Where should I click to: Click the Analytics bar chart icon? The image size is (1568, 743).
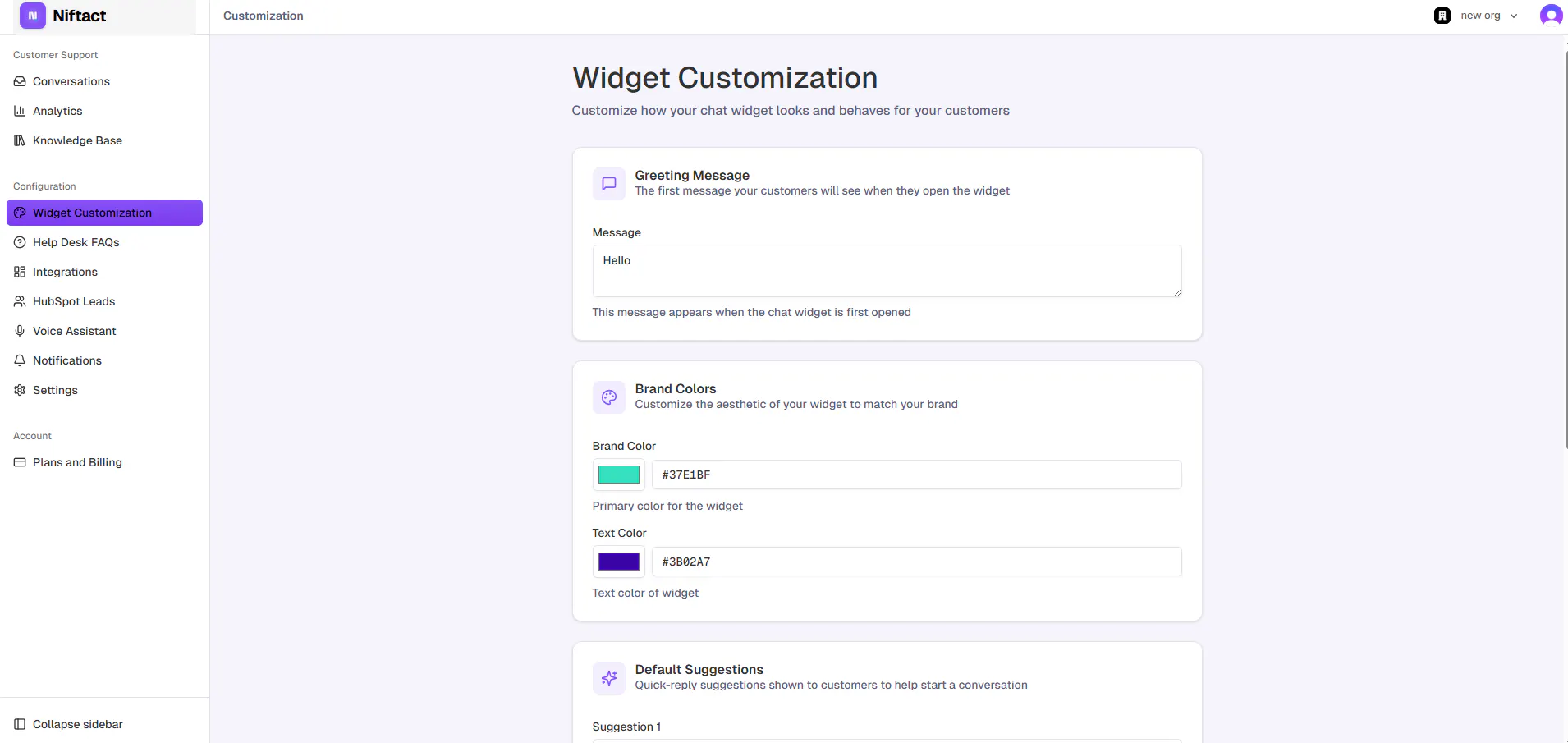coord(20,111)
